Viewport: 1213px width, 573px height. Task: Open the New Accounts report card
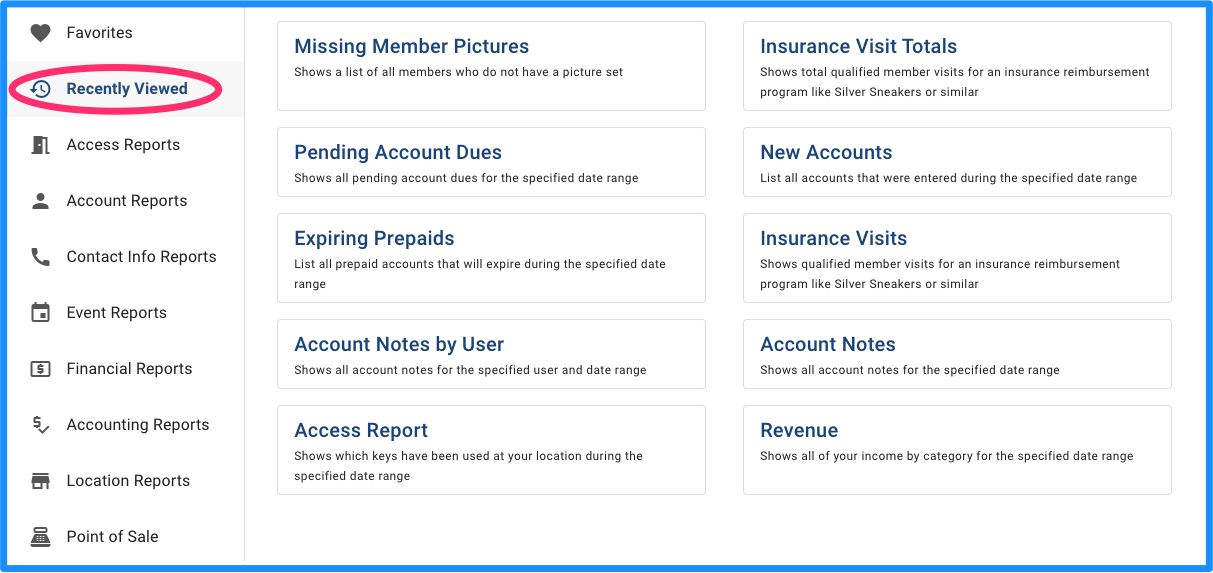[957, 162]
